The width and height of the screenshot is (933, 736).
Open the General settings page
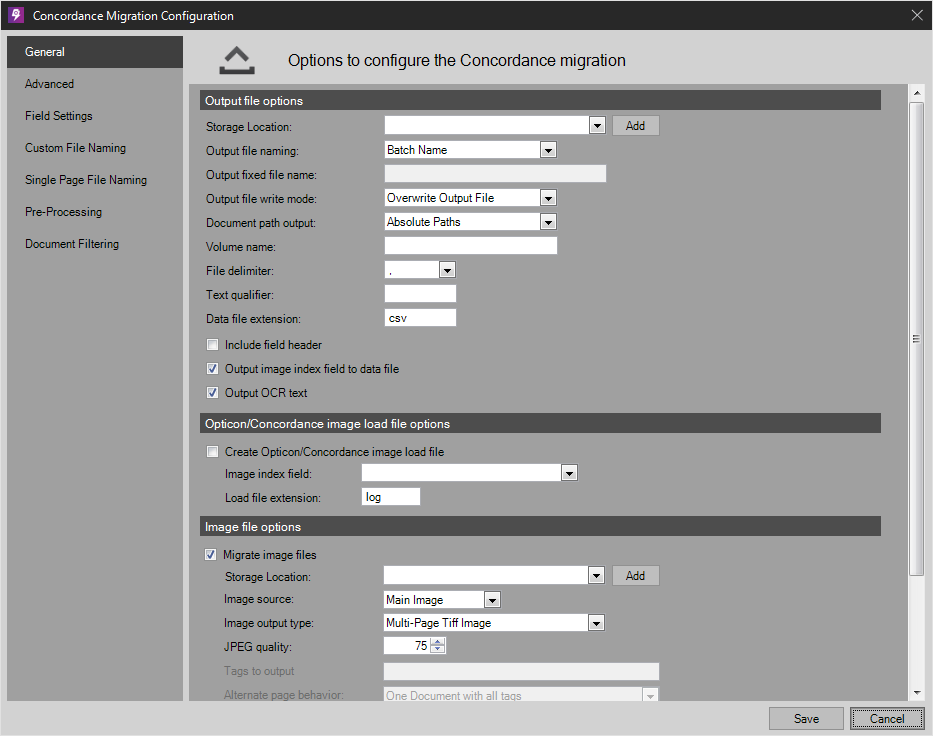95,52
